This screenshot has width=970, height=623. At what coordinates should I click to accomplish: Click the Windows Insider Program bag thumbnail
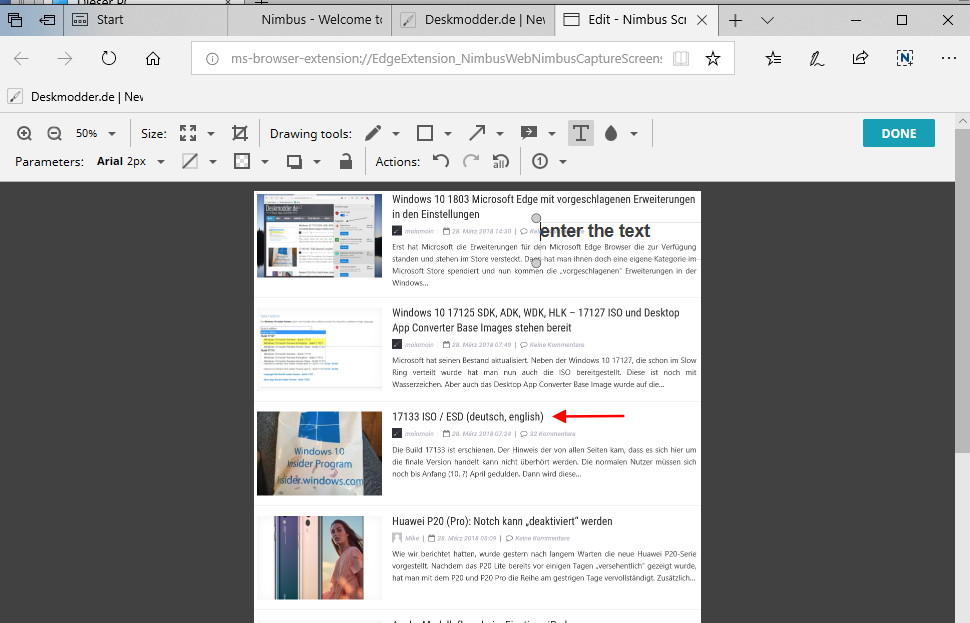[319, 453]
